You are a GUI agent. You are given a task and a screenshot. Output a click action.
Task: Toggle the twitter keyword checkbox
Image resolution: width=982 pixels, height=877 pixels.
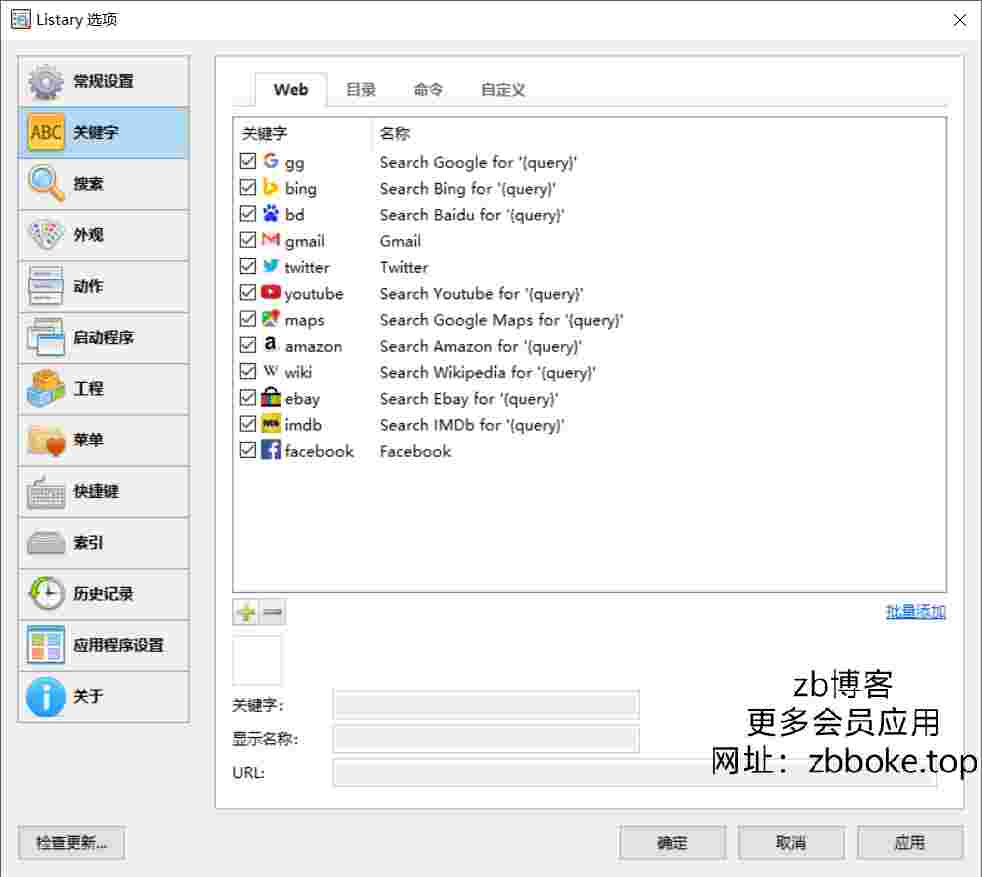[x=248, y=267]
